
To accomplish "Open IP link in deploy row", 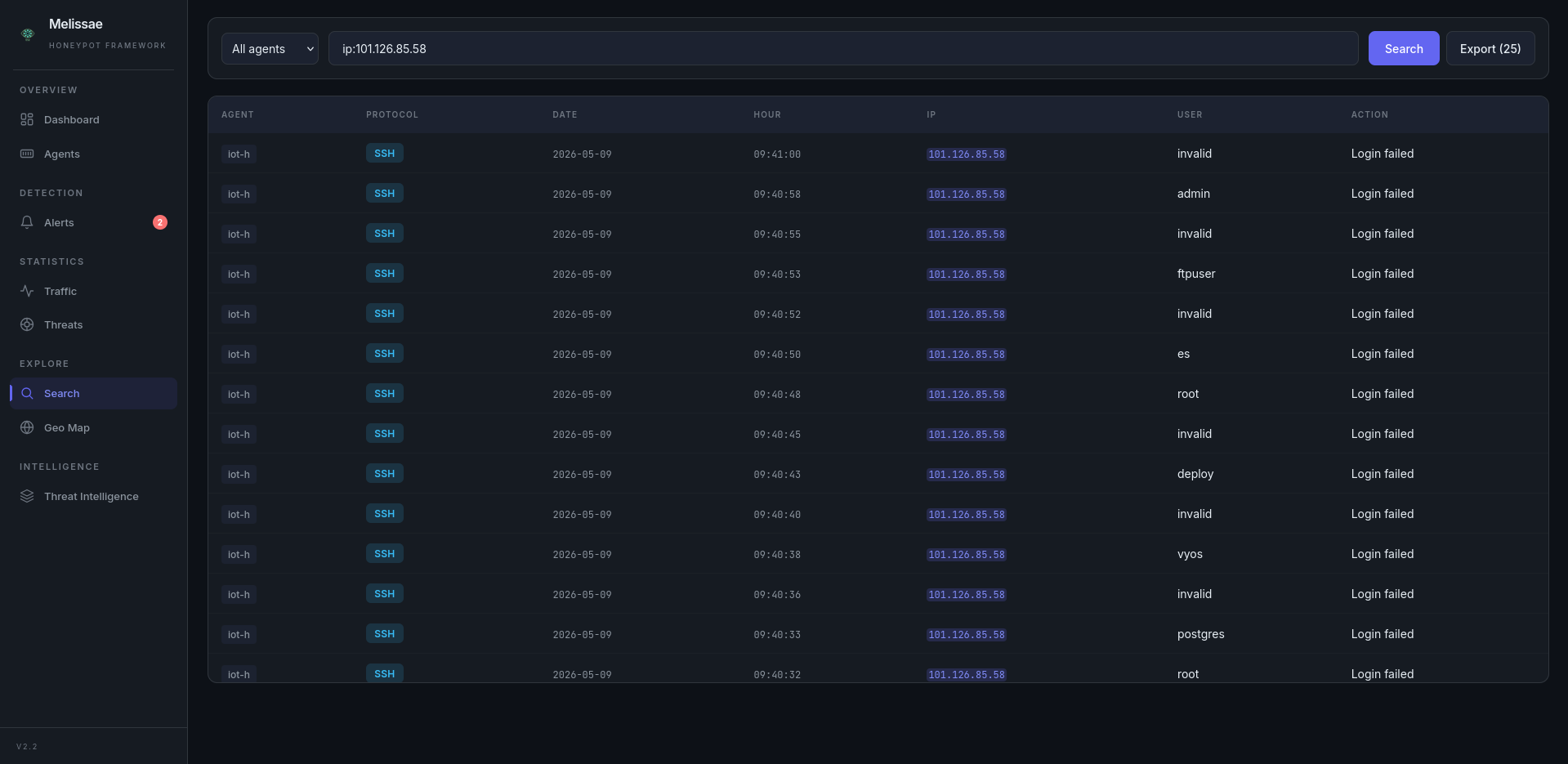I will [967, 474].
